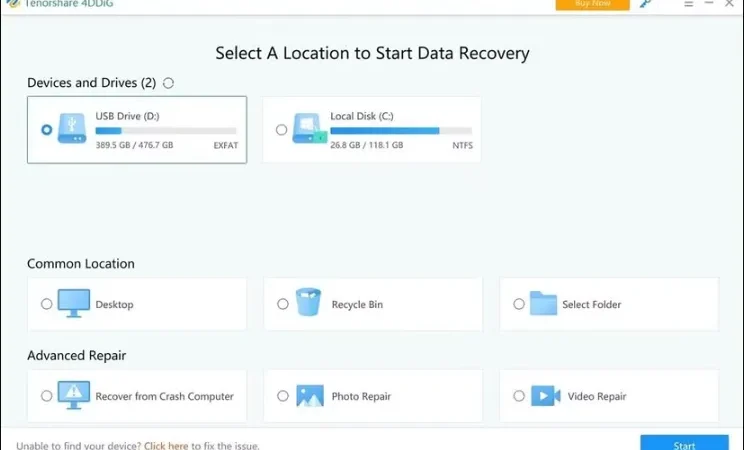Click the Recover from Crash Computer icon
Image resolution: width=744 pixels, height=450 pixels.
tap(74, 395)
